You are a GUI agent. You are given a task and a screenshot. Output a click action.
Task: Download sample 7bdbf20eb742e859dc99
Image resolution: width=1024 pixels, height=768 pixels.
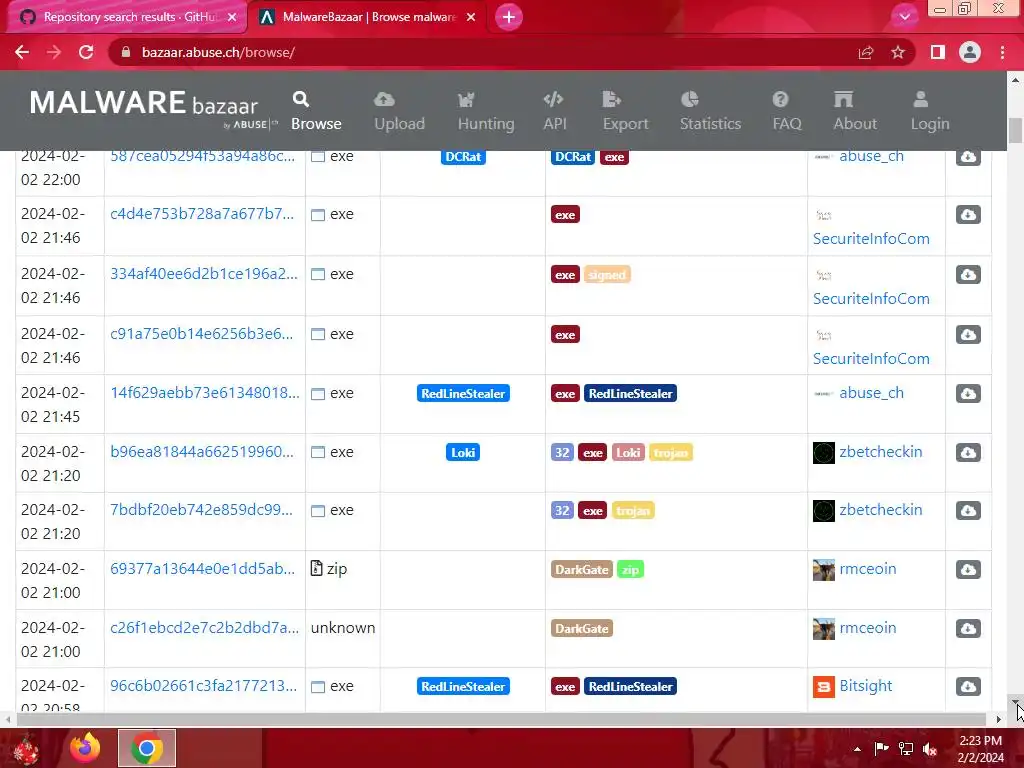point(968,510)
